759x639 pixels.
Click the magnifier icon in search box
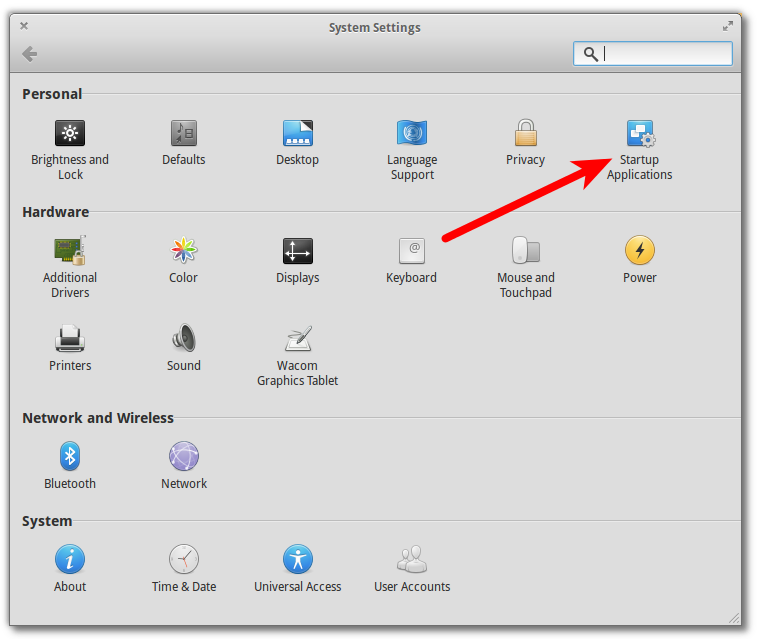(x=591, y=54)
